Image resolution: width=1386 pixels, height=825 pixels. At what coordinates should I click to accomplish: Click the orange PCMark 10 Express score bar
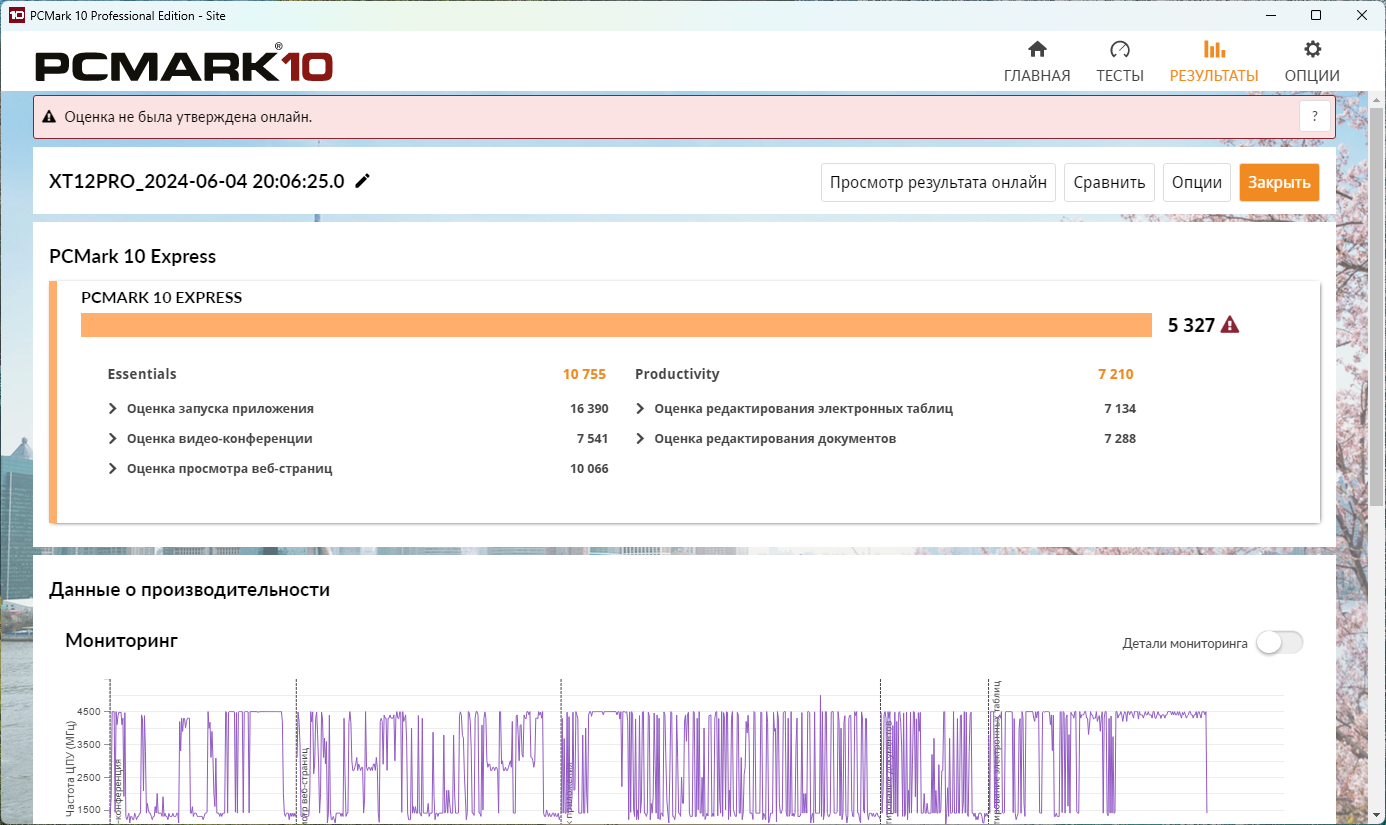point(616,325)
